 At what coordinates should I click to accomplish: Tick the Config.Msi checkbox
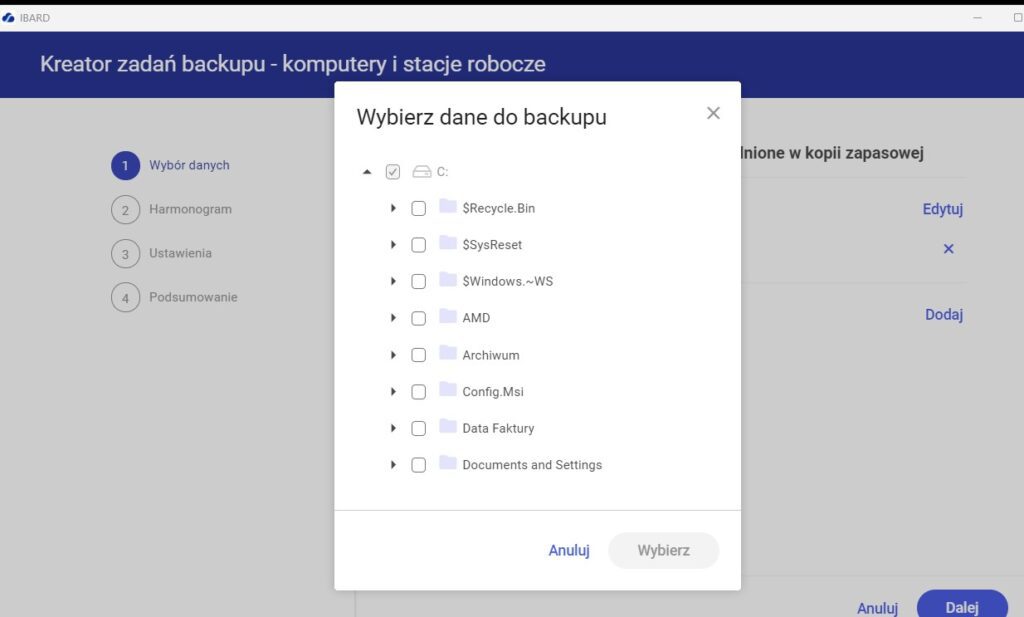418,391
